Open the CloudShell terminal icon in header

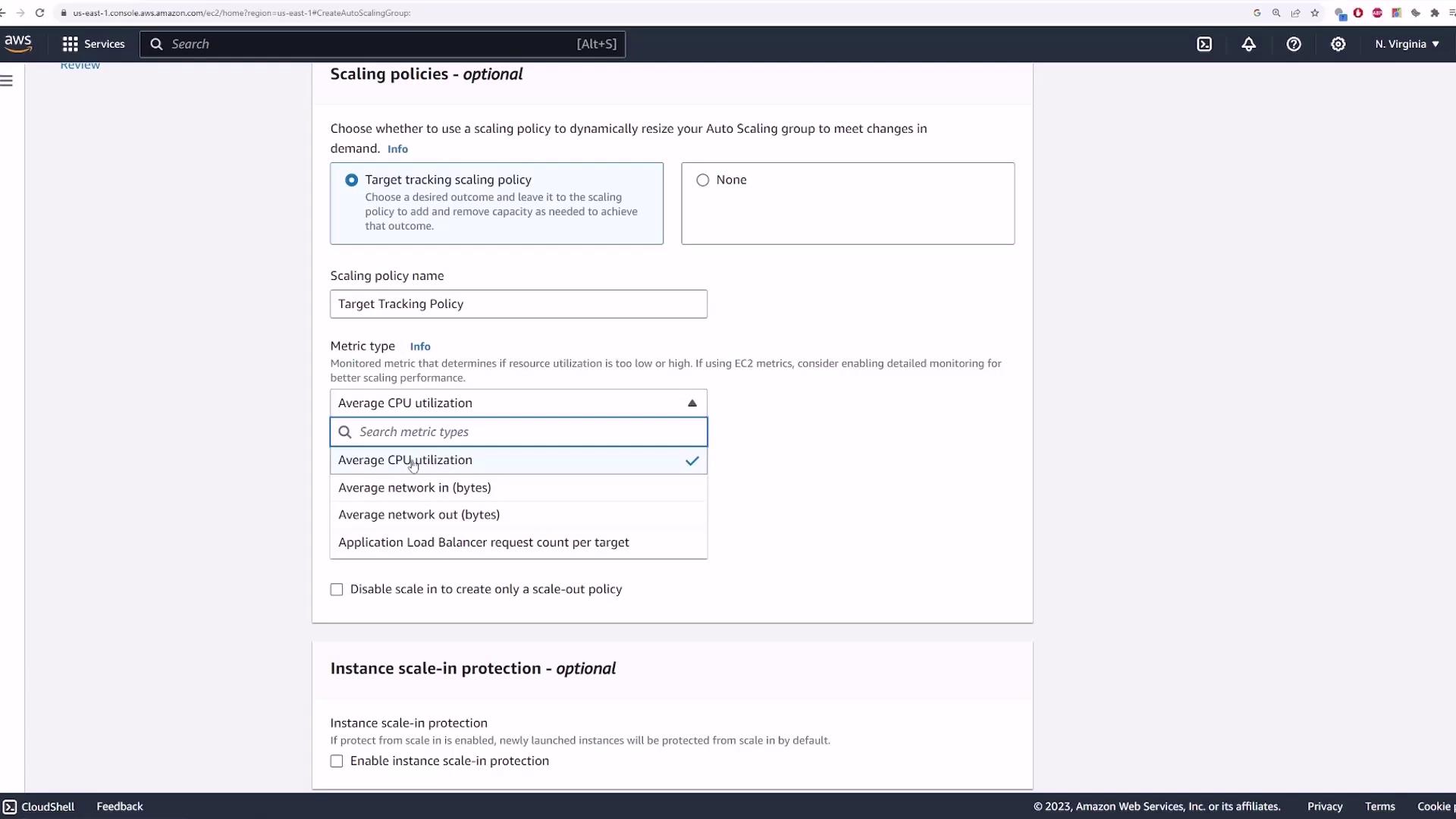click(1204, 44)
